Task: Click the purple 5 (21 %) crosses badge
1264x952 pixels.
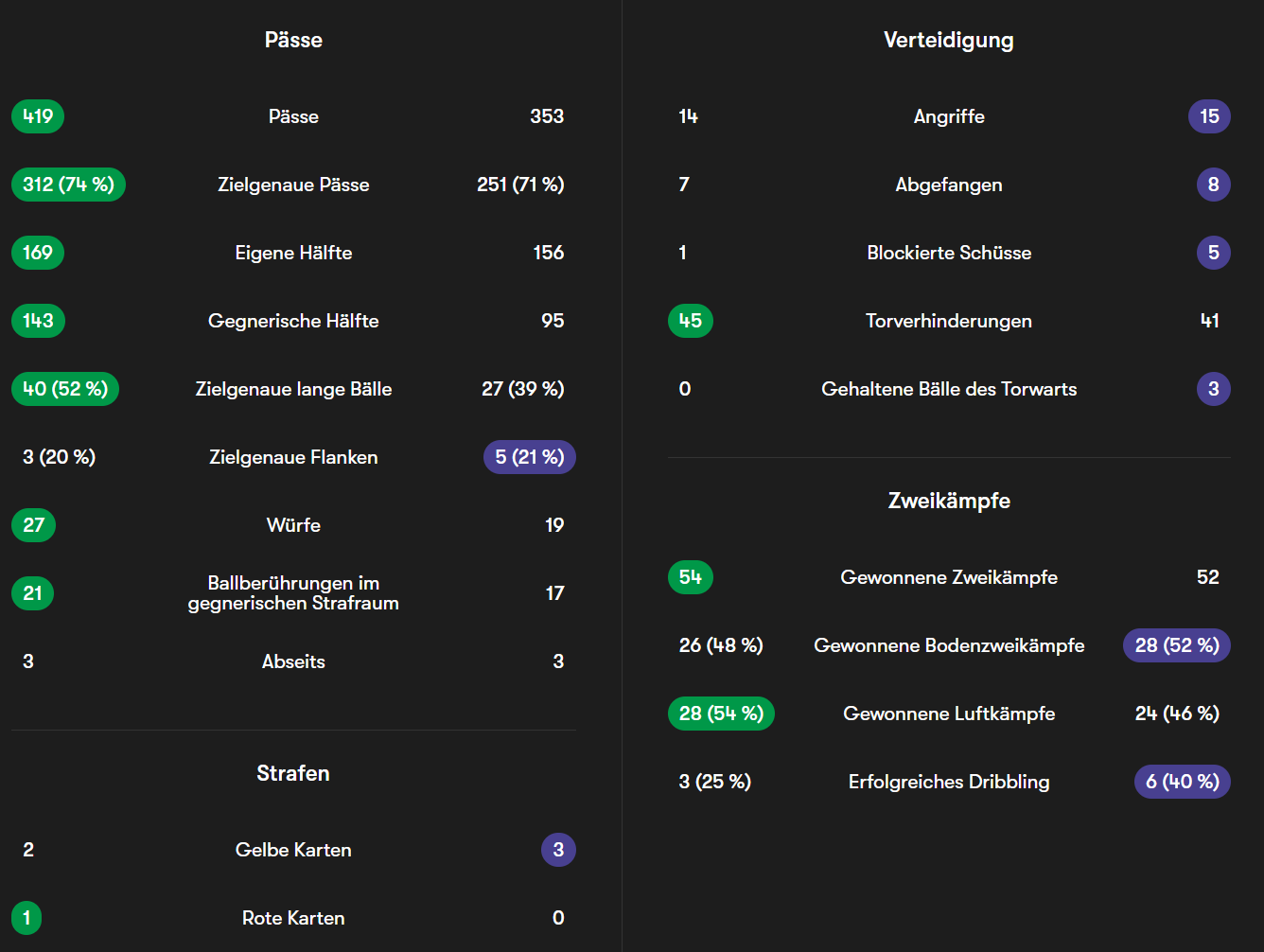Action: [529, 457]
